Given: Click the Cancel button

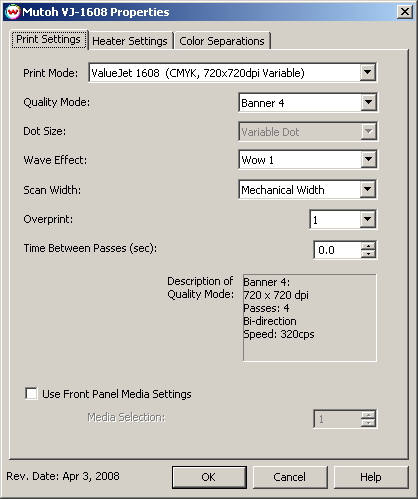Looking at the screenshot, I should [x=290, y=477].
